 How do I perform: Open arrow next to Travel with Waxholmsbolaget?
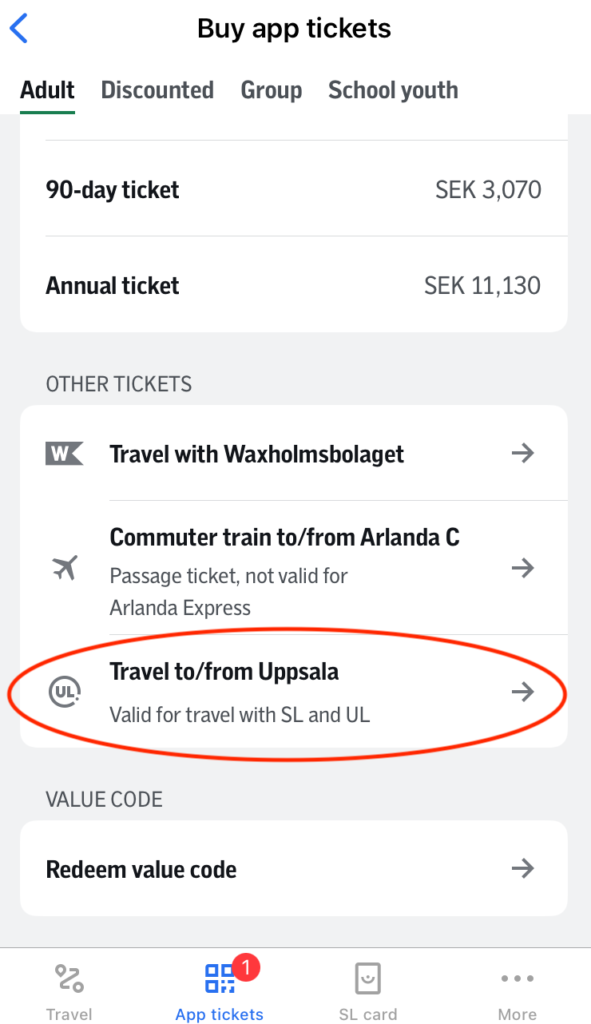(x=523, y=453)
